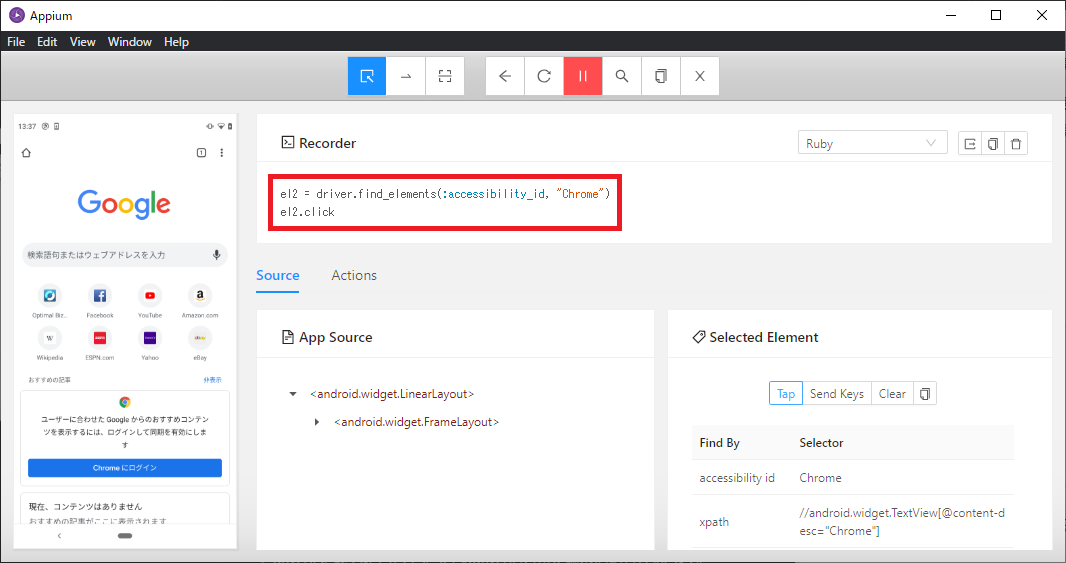1066x563 pixels.
Task: Choose the Swipe By Coordinates tool
Action: (x=406, y=76)
